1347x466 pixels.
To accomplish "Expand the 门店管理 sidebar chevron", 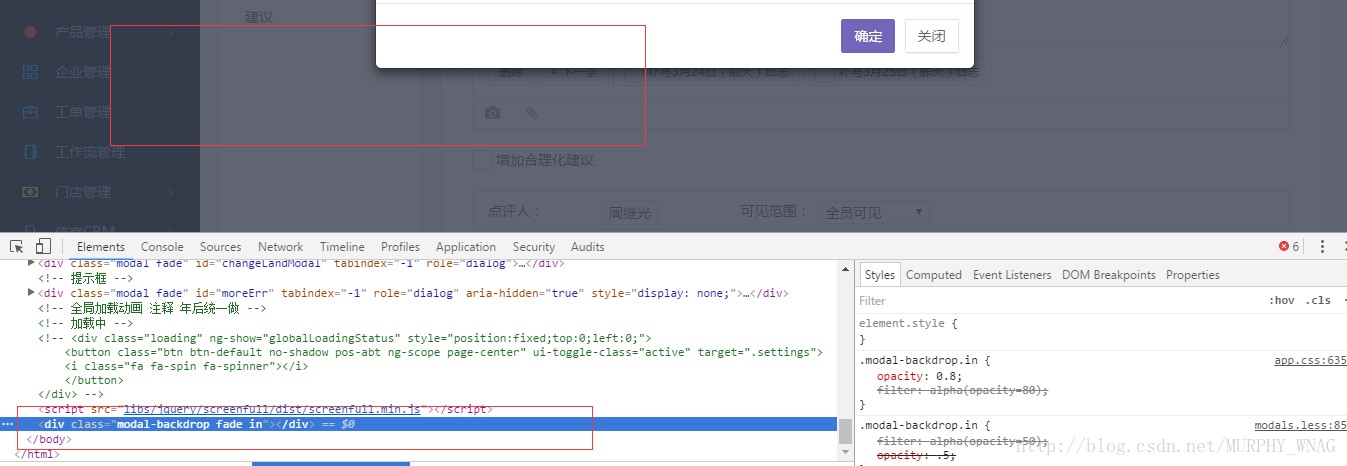I will click(x=171, y=192).
